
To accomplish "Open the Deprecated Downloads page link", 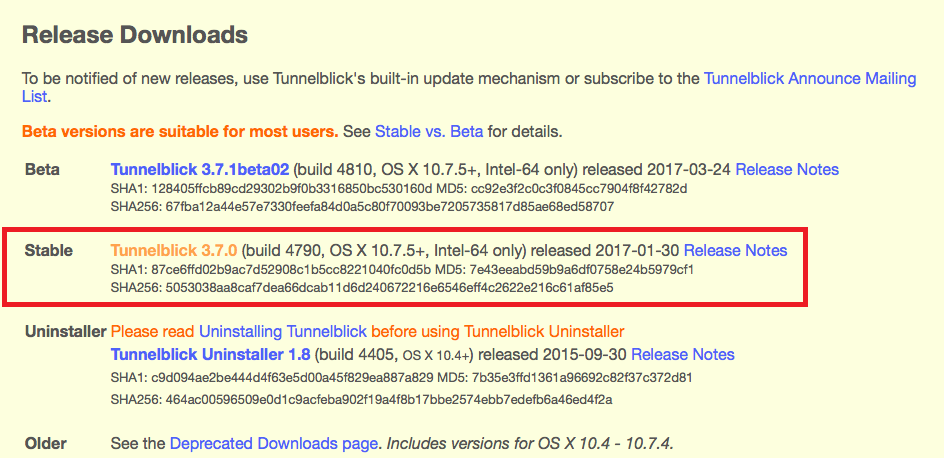I will point(275,444).
